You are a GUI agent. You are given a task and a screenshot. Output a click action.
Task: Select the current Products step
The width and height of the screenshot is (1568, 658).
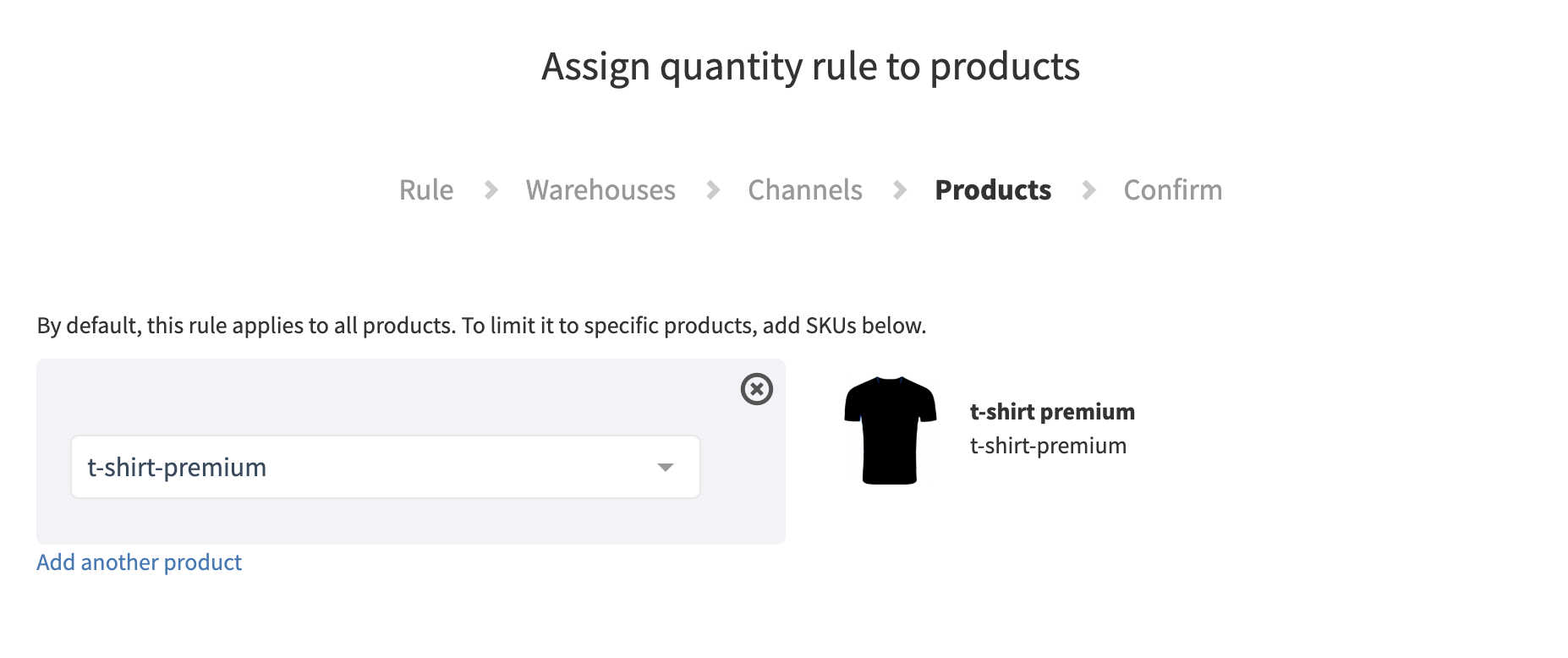click(x=993, y=190)
